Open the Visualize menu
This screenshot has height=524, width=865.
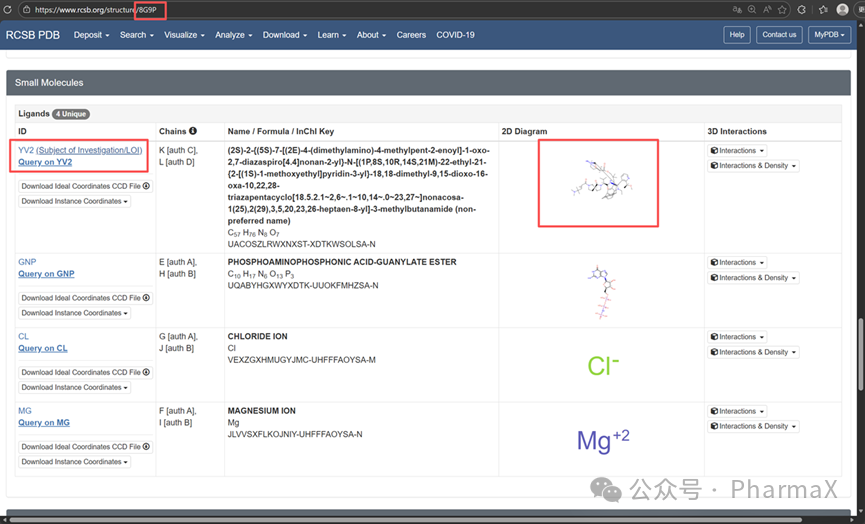tap(184, 35)
